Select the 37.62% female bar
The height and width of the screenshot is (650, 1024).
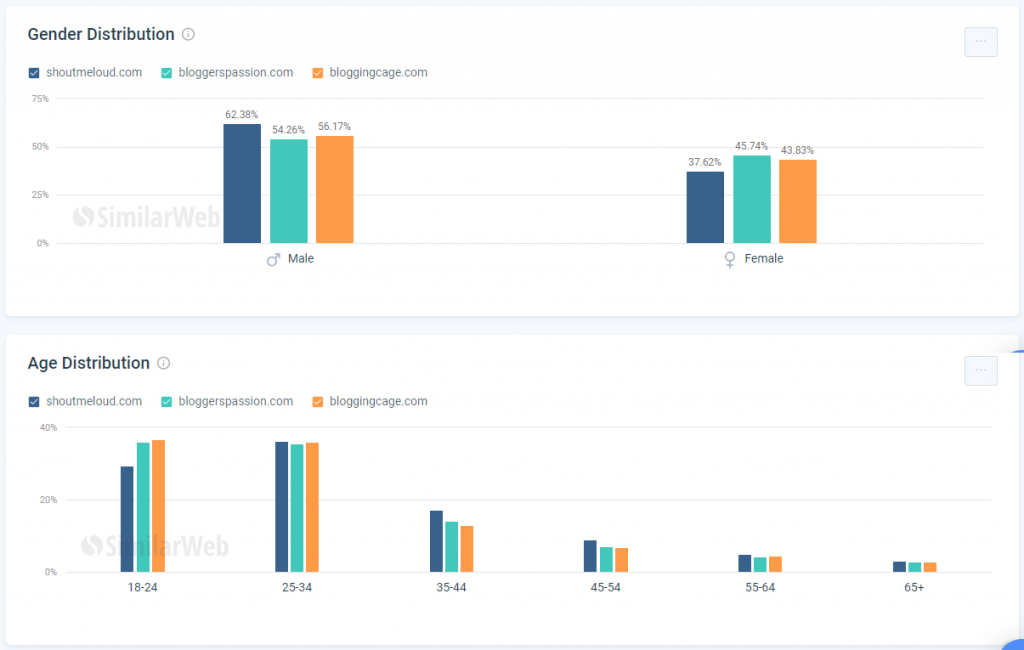point(705,207)
